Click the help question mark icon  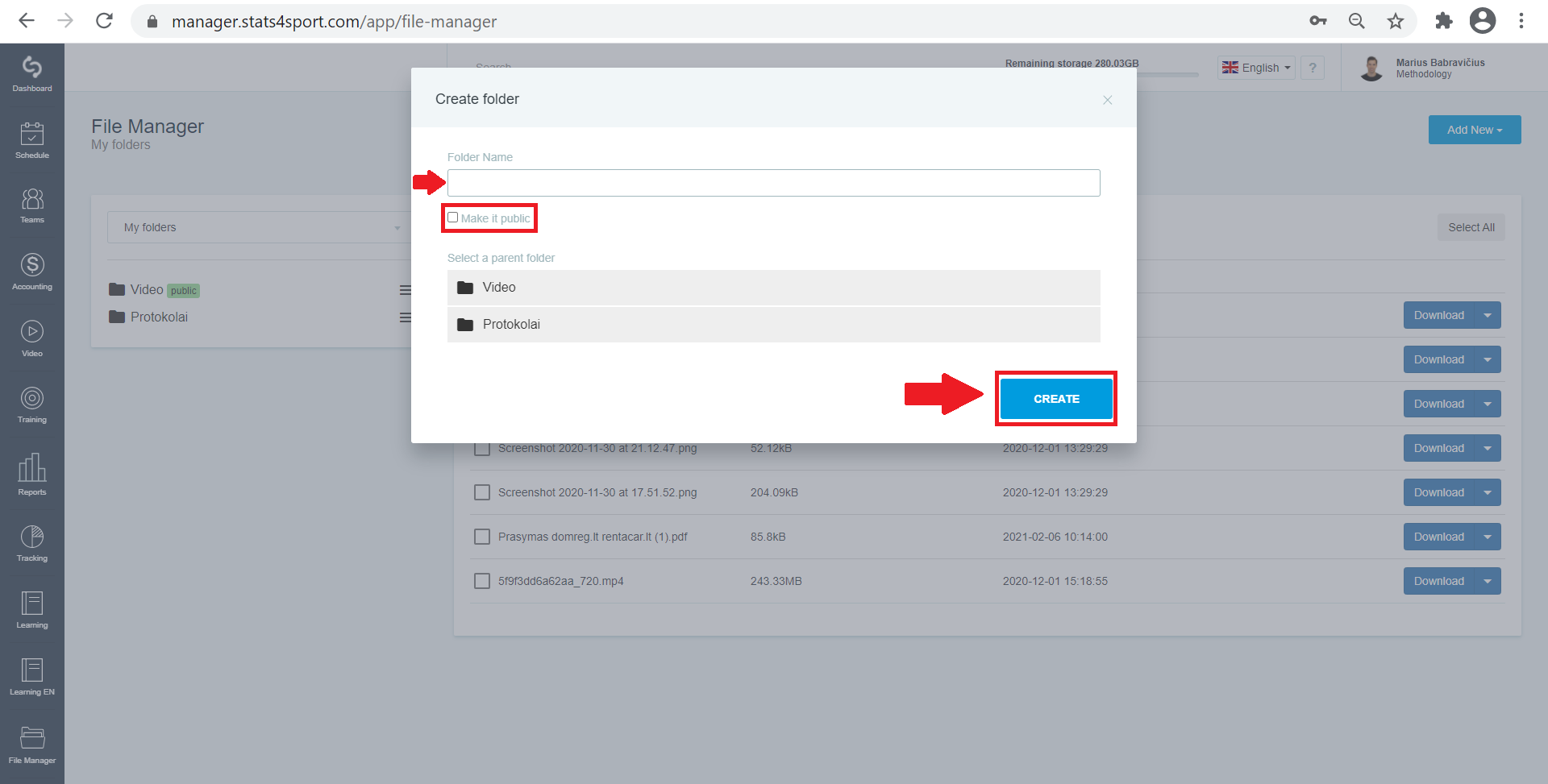coord(1313,68)
